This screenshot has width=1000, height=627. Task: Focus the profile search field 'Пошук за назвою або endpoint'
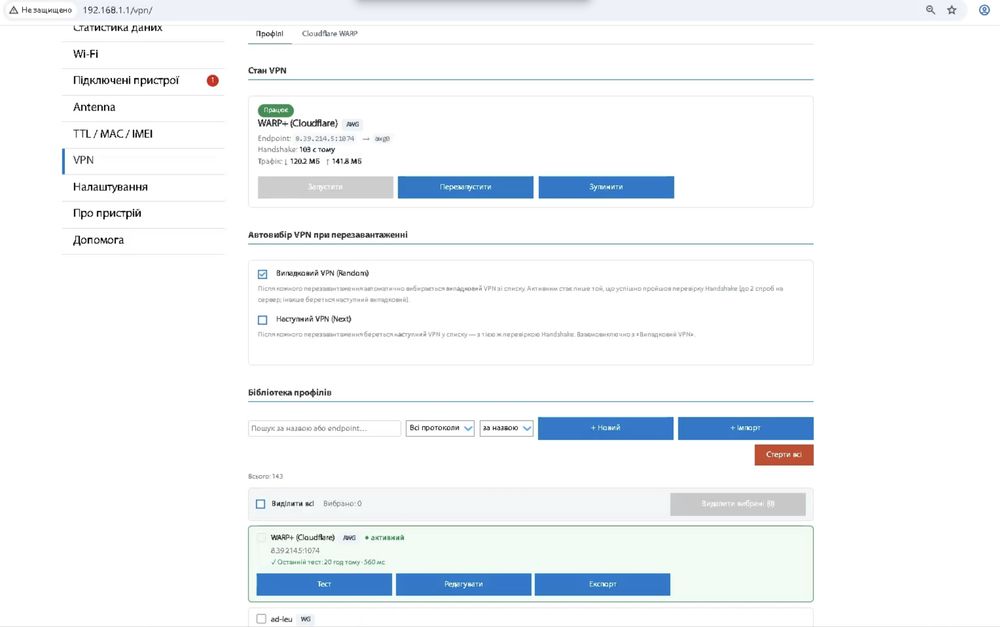tap(325, 428)
